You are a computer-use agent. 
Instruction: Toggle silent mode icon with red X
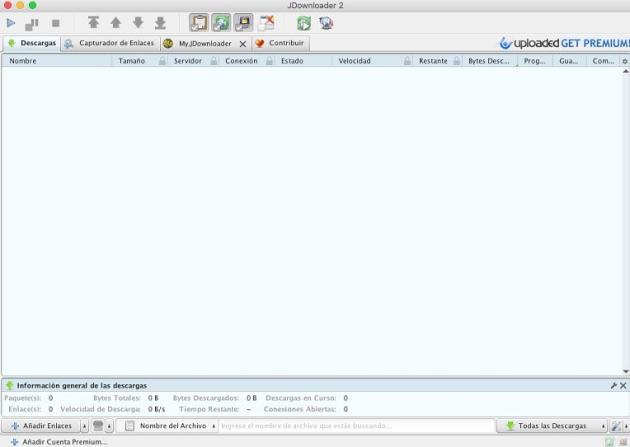[266, 23]
